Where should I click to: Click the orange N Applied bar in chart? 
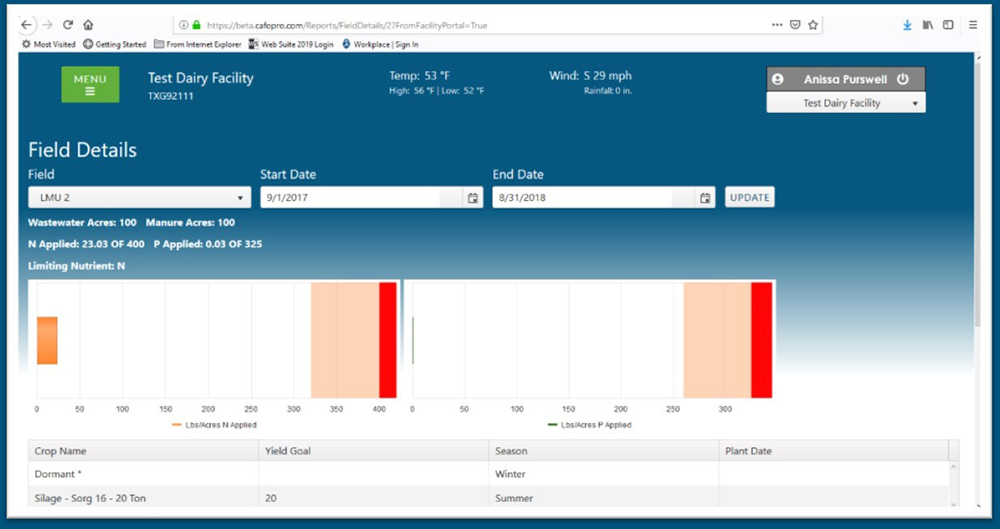tap(47, 341)
